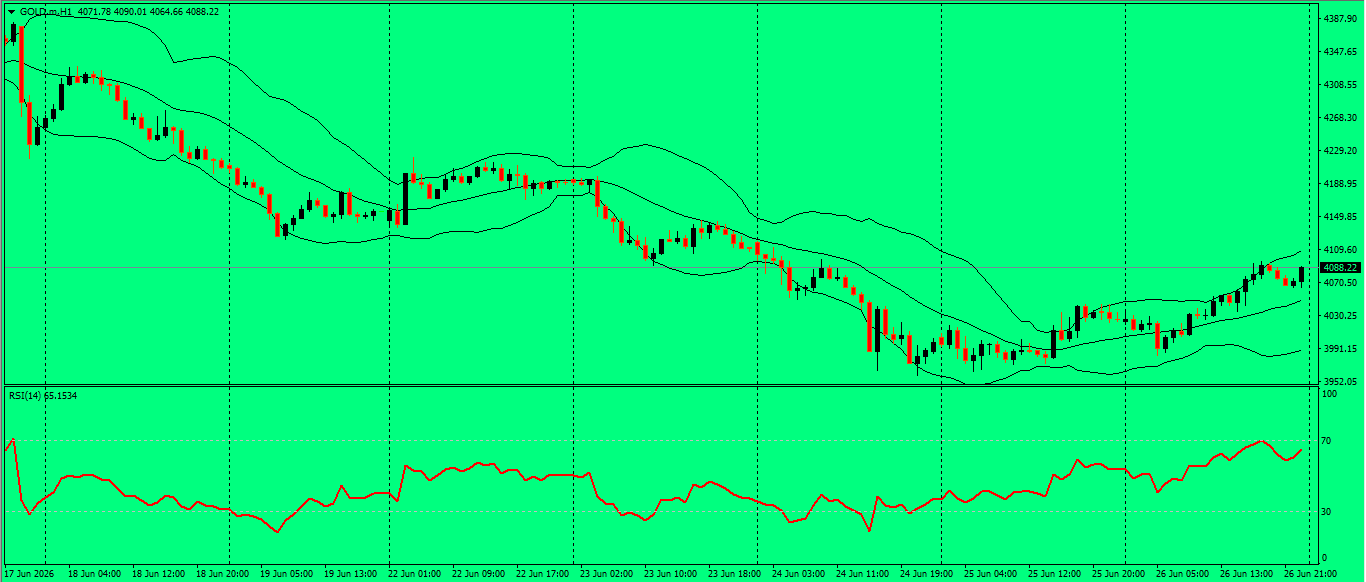
Task: Click the 3952.05 price scale label
Action: (1339, 381)
